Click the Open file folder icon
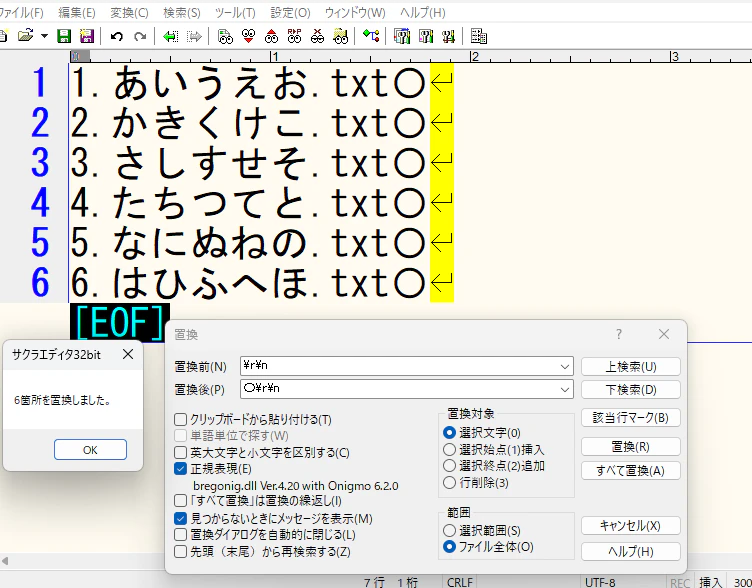Image resolution: width=752 pixels, height=588 pixels. pos(25,36)
